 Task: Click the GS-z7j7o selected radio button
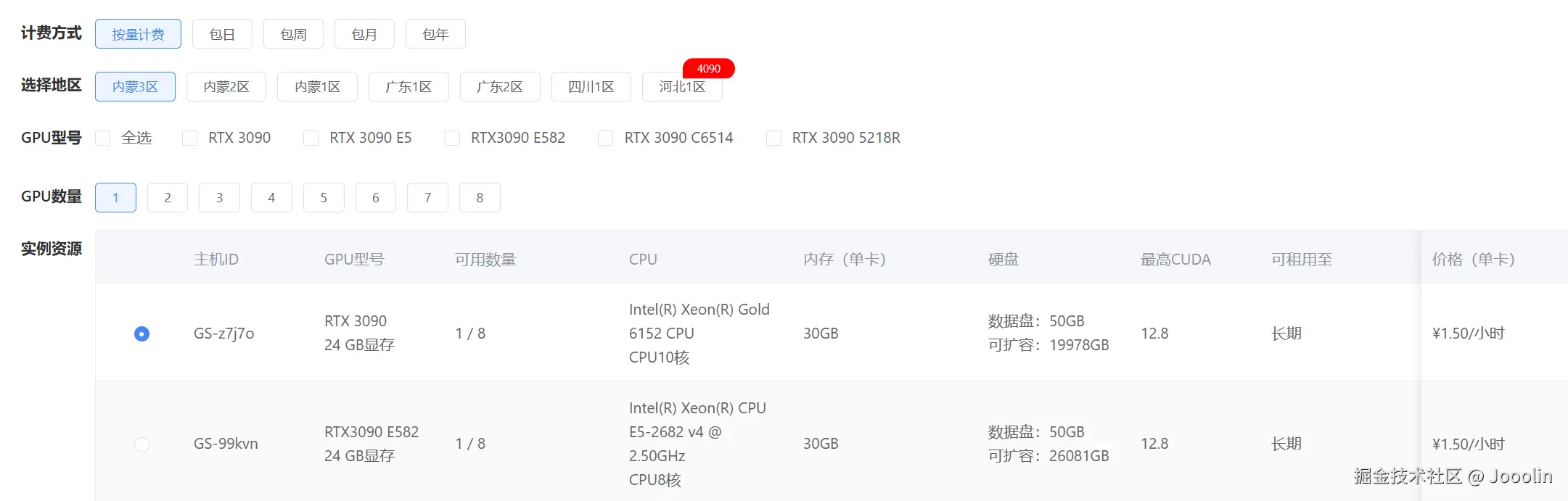pos(142,334)
